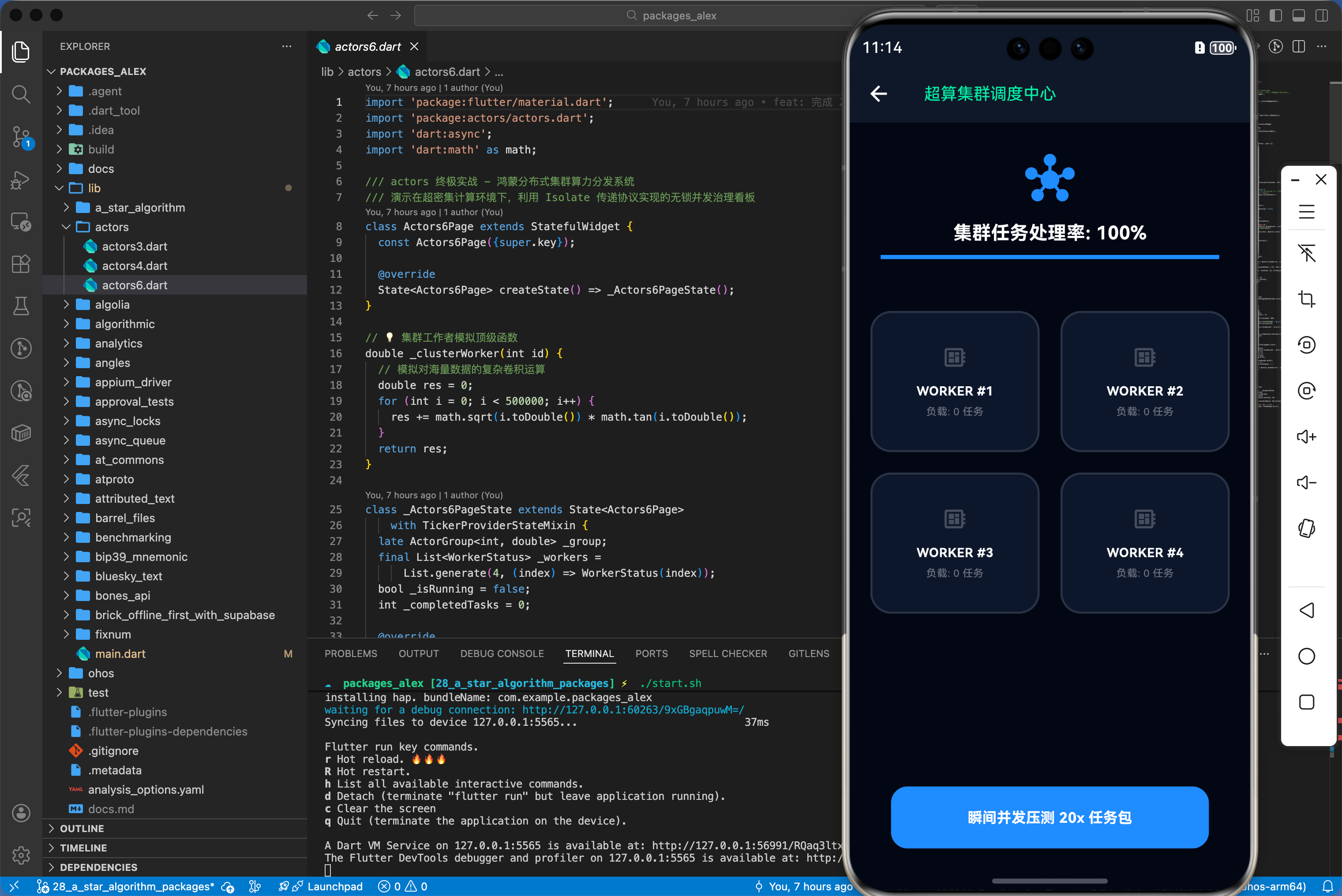This screenshot has width=1342, height=896.
Task: Click the emulator rotate device icon
Action: click(x=1306, y=529)
